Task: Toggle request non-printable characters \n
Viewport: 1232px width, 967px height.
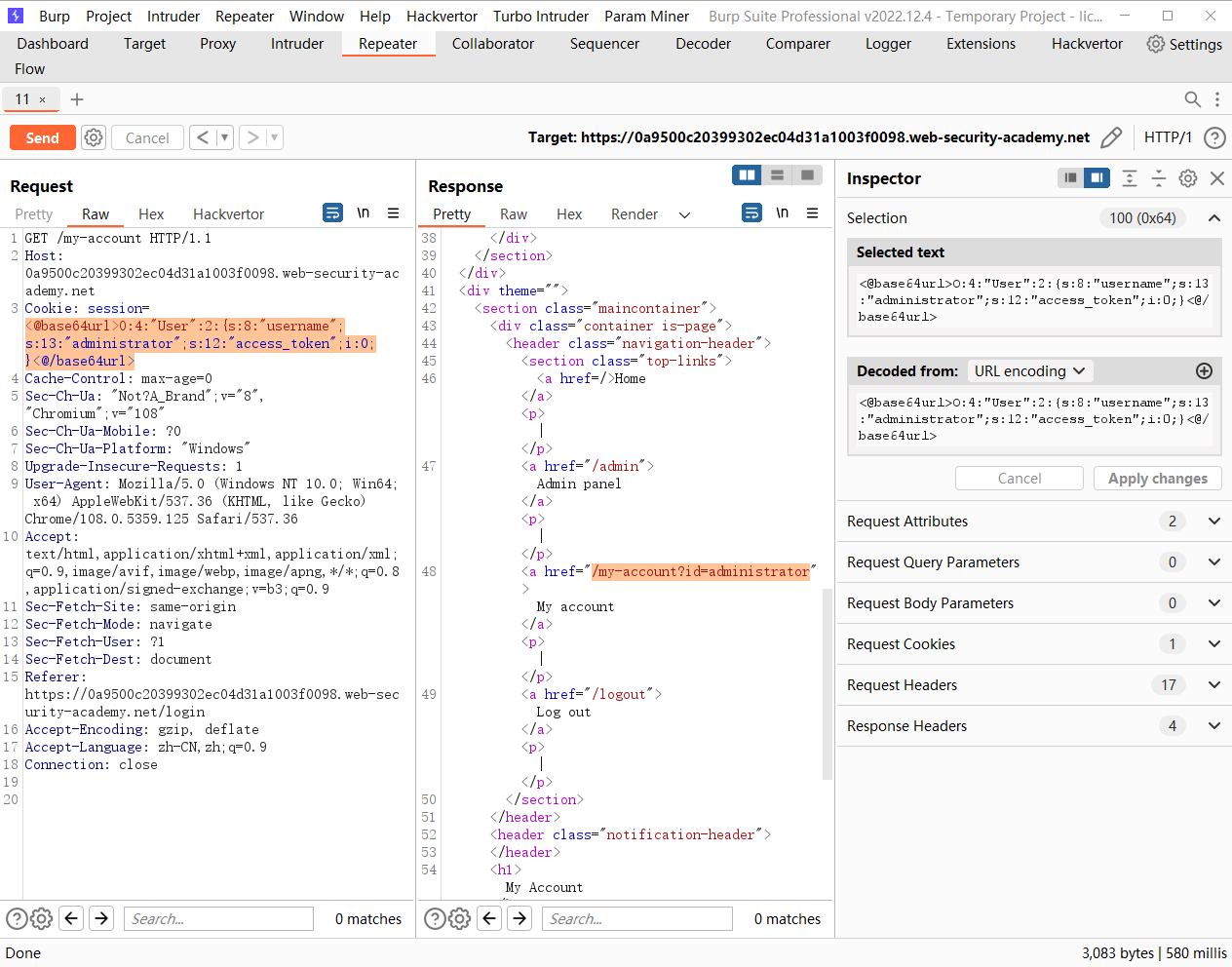Action: (363, 213)
